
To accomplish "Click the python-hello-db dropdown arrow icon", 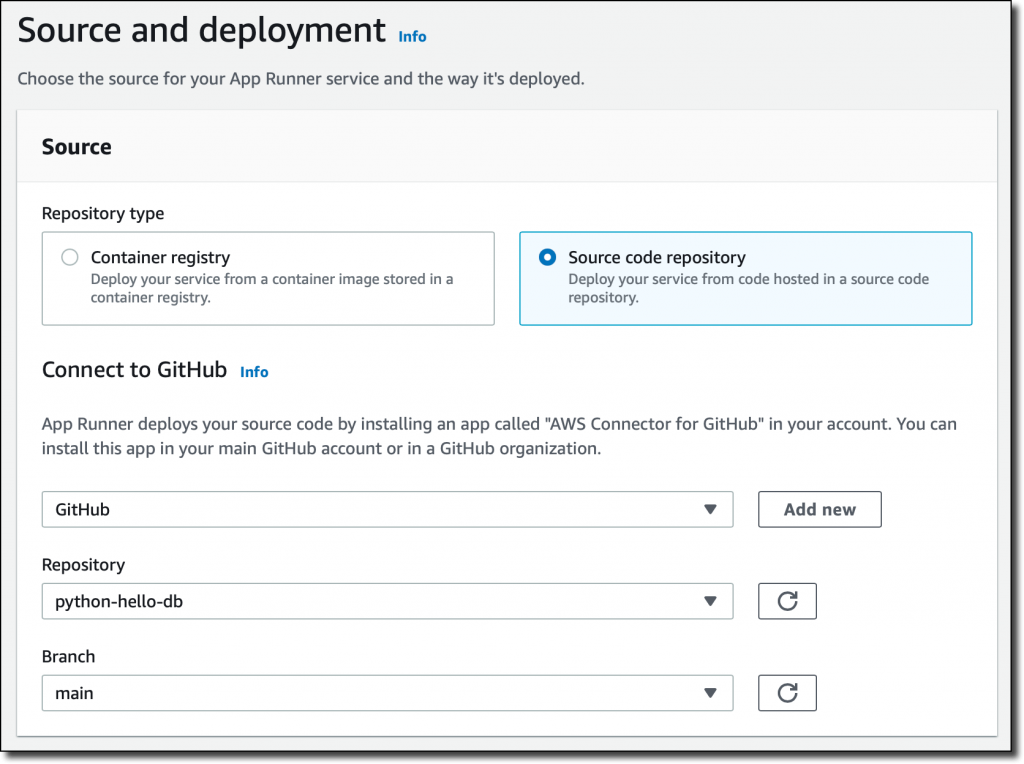I will (711, 601).
